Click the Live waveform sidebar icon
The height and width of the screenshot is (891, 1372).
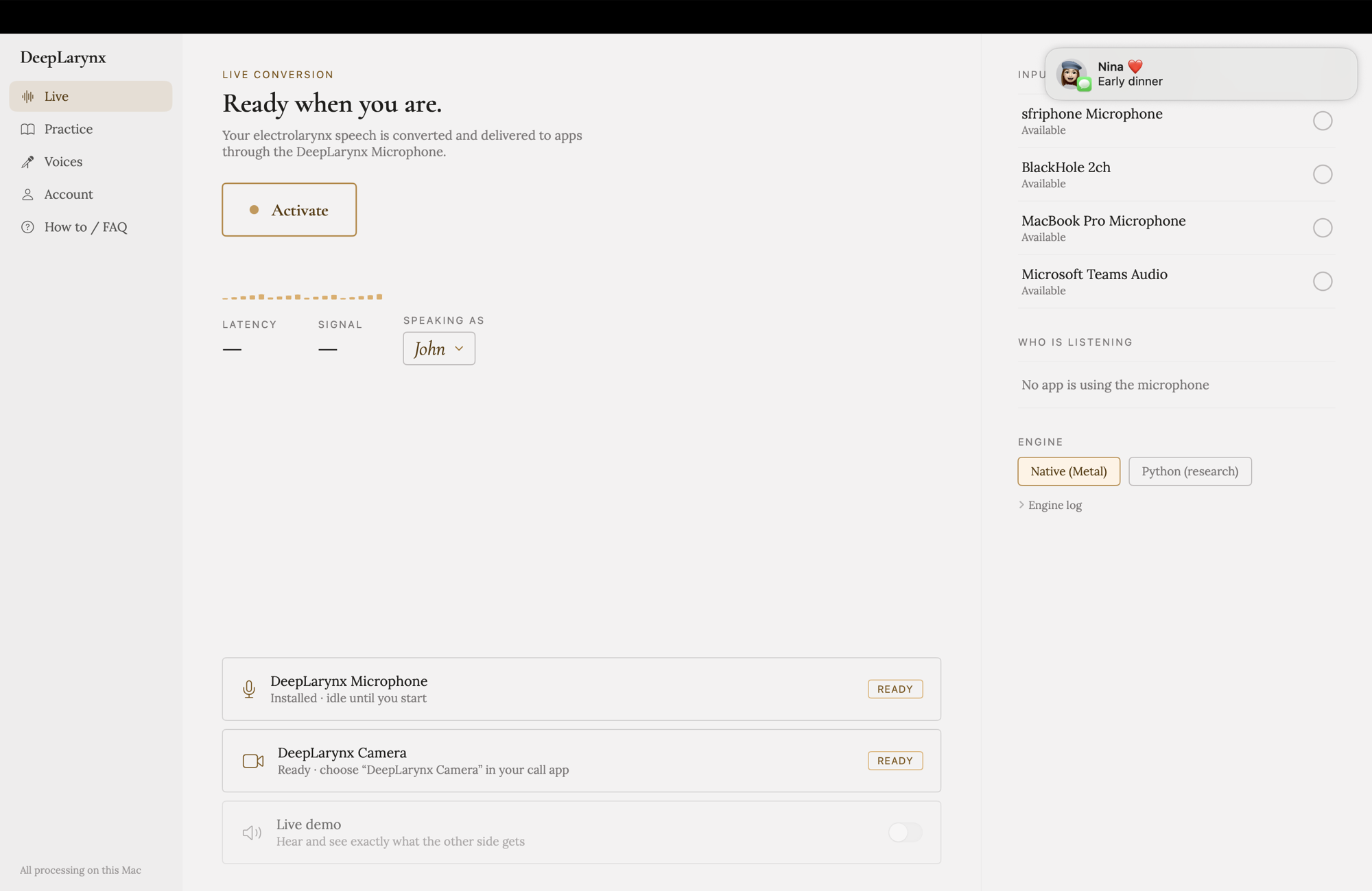pyautogui.click(x=27, y=97)
